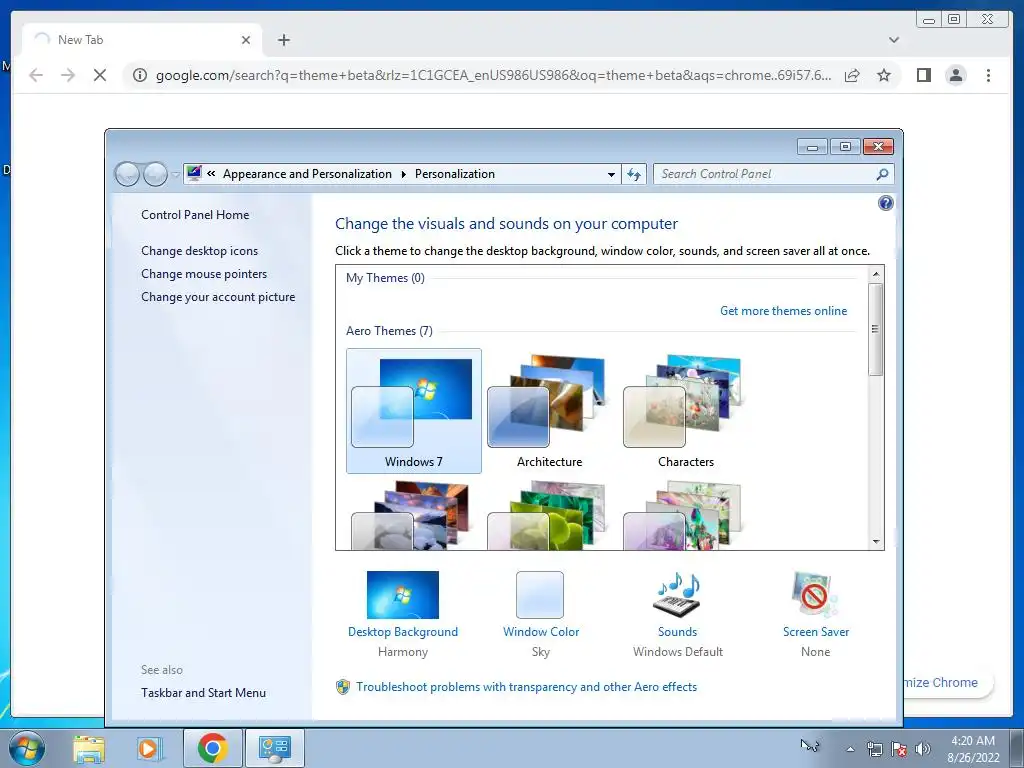Open Chrome three-dot menu
This screenshot has height=768, width=1024.
988,75
